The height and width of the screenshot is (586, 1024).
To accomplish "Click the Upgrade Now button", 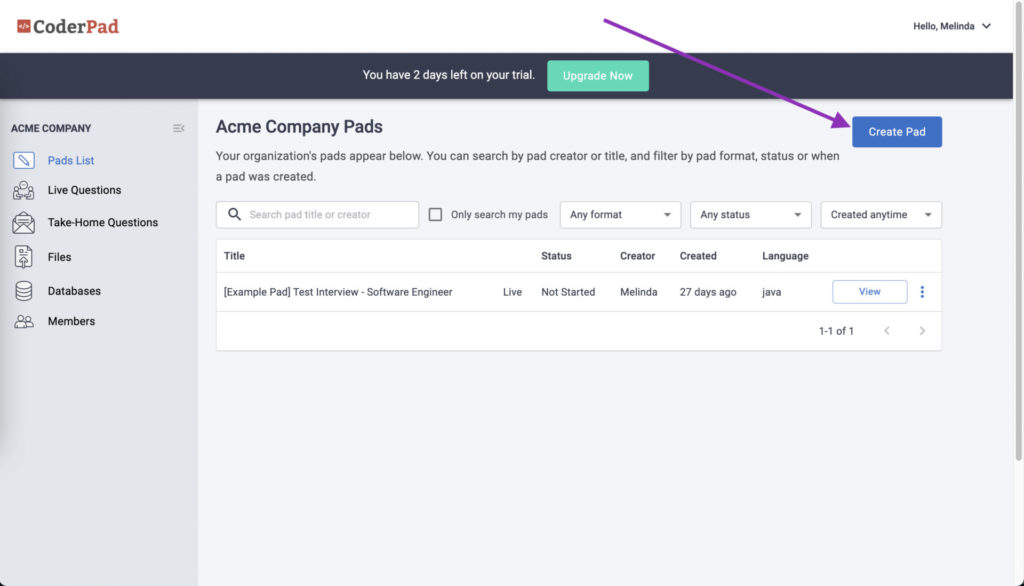I will (x=598, y=76).
